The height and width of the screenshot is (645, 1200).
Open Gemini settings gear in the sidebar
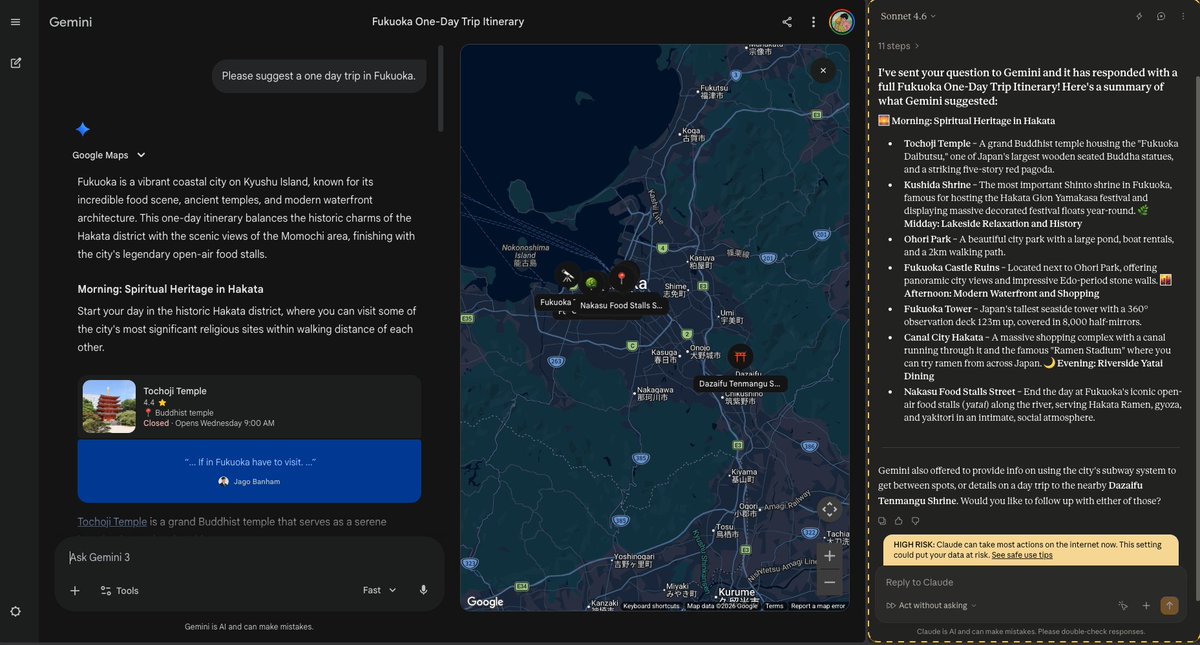tap(15, 611)
